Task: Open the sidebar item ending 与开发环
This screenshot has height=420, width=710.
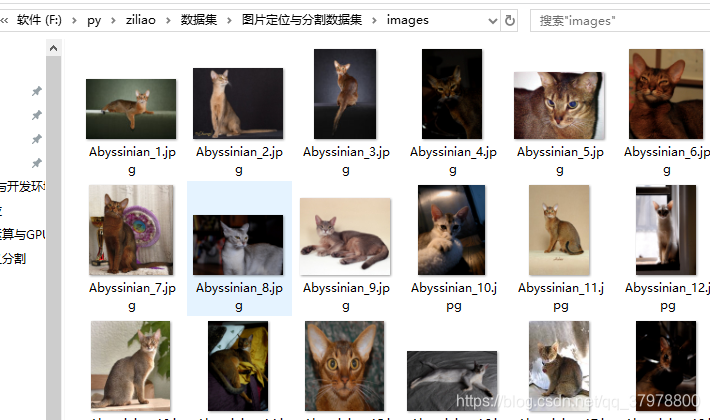Action: click(23, 186)
